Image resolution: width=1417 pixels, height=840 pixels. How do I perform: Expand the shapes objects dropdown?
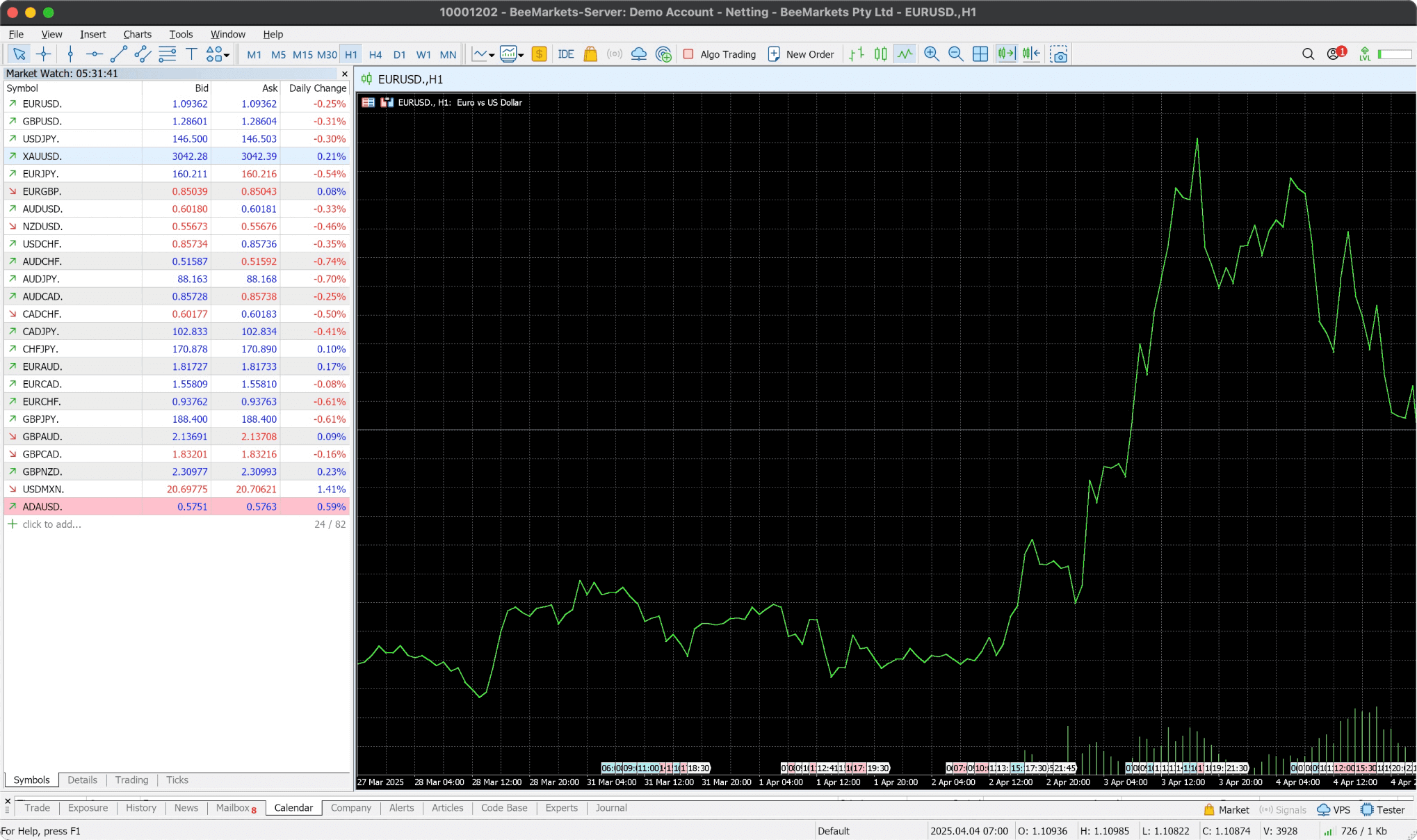(x=227, y=56)
